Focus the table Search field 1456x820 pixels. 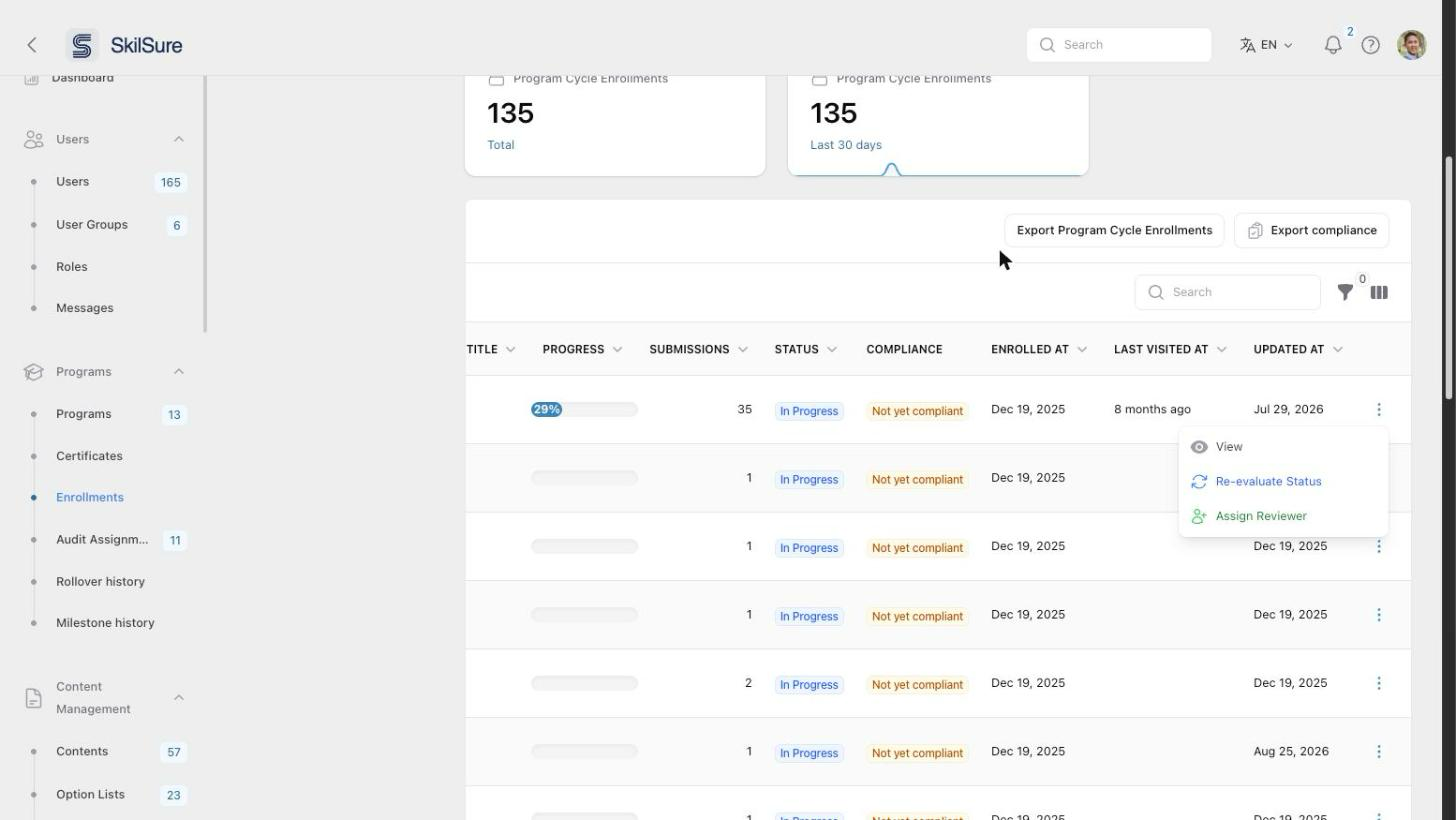click(x=1227, y=292)
